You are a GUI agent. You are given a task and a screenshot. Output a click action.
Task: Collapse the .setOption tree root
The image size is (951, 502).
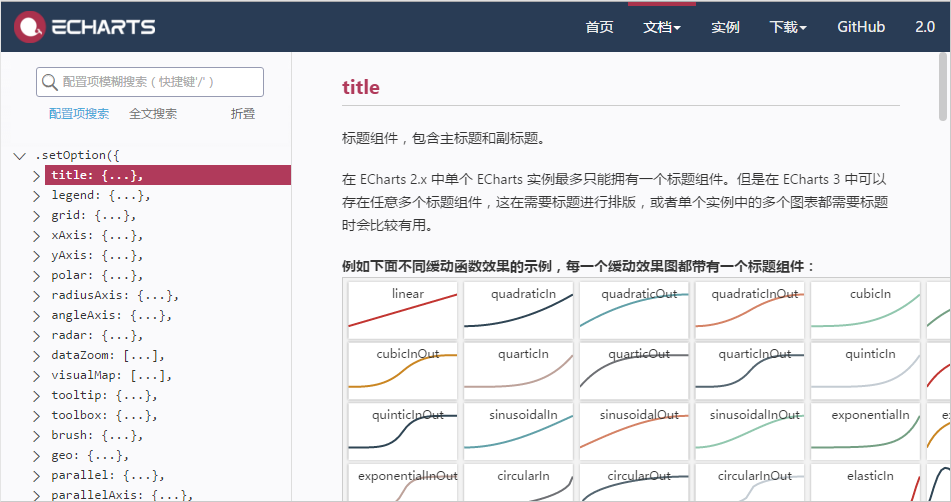pyautogui.click(x=19, y=156)
